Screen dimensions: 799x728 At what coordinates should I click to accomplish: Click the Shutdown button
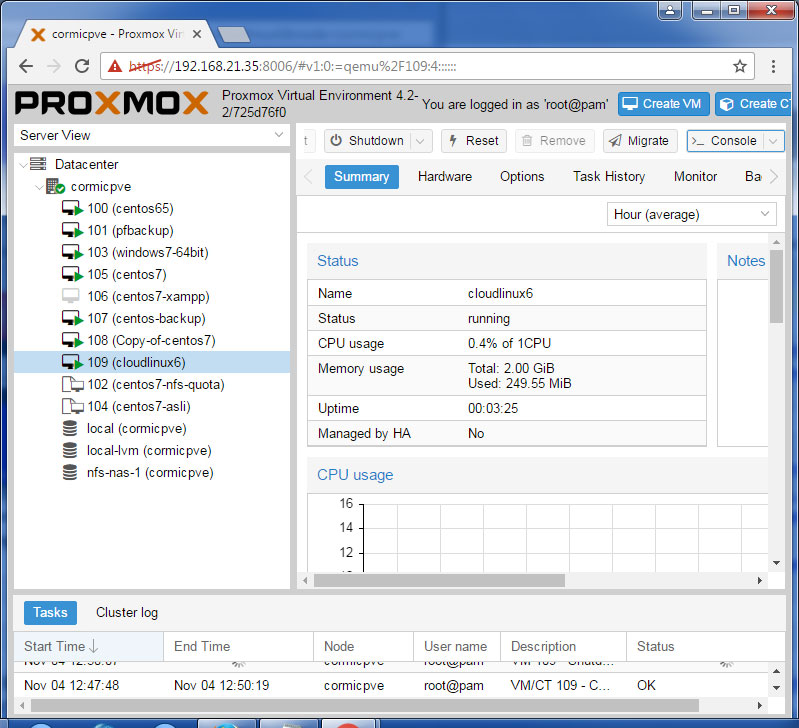coord(368,141)
